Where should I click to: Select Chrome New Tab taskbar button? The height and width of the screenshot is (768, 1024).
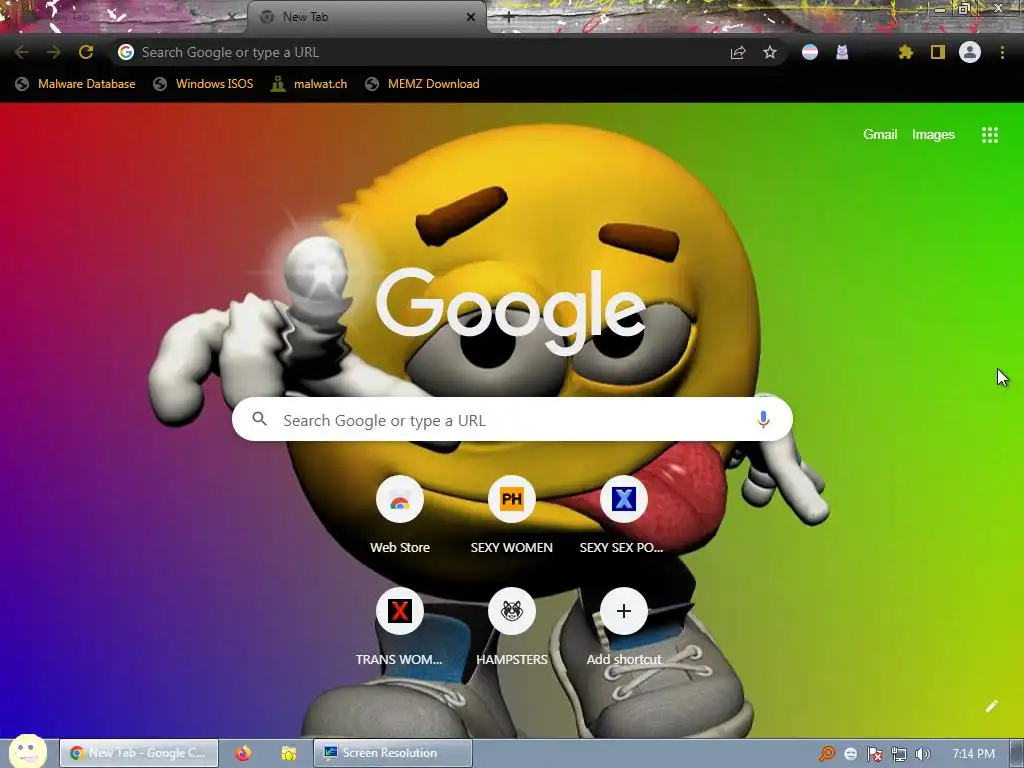139,753
